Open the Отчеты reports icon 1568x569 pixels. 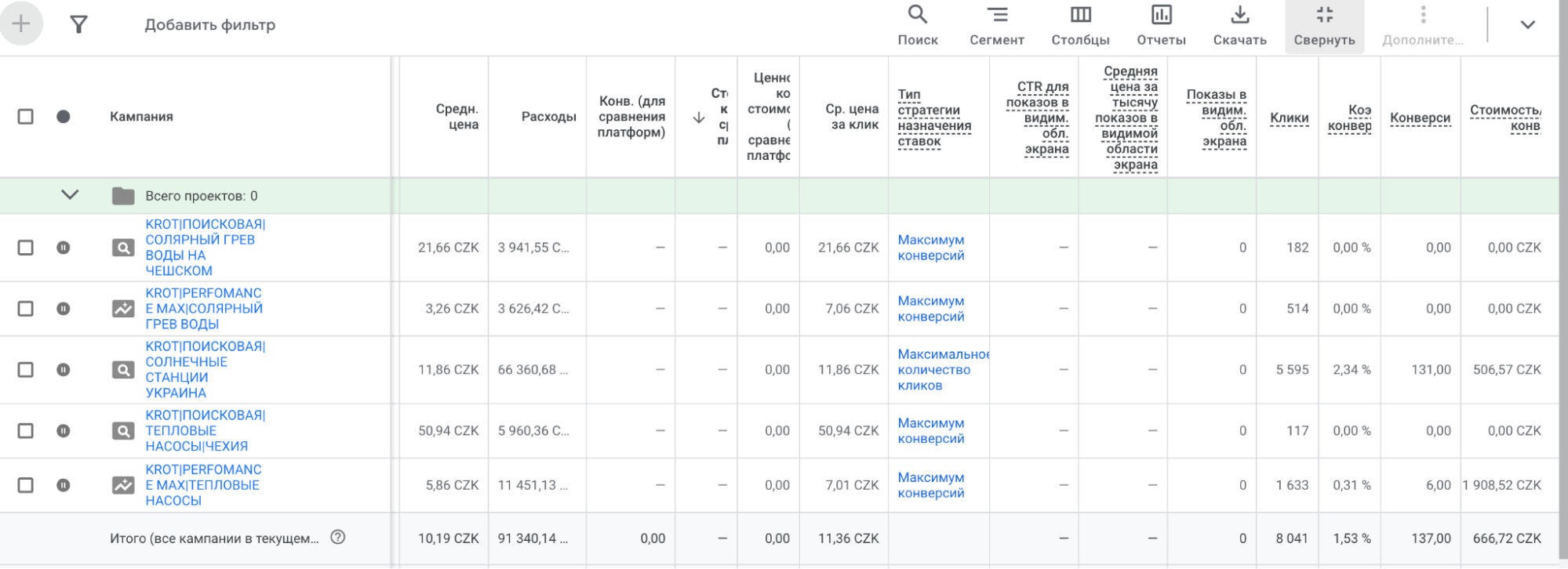pyautogui.click(x=1161, y=25)
